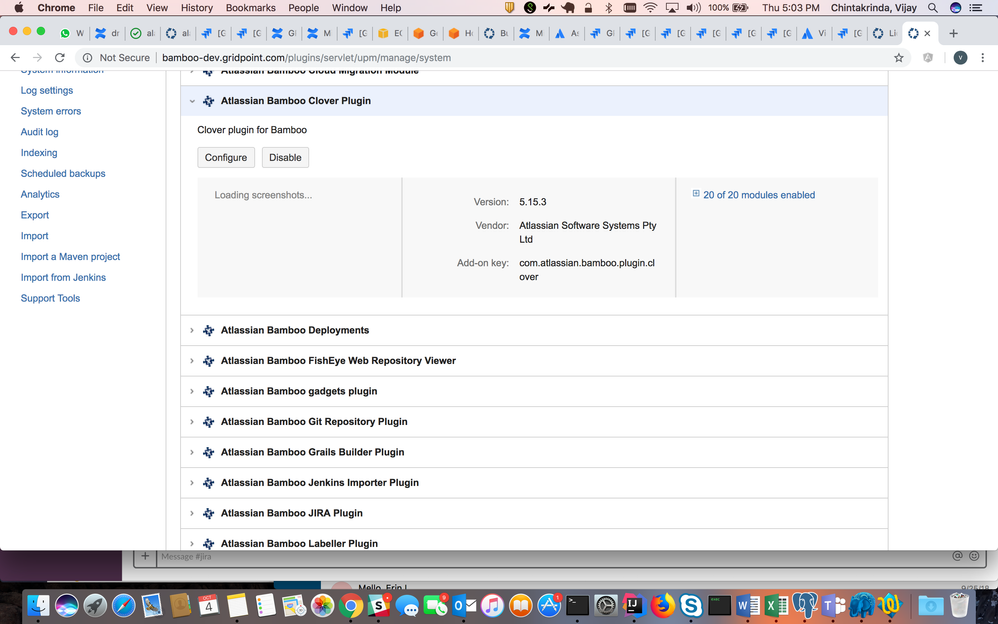Expand the Bamboo Git Repository Plugin row

192,422
